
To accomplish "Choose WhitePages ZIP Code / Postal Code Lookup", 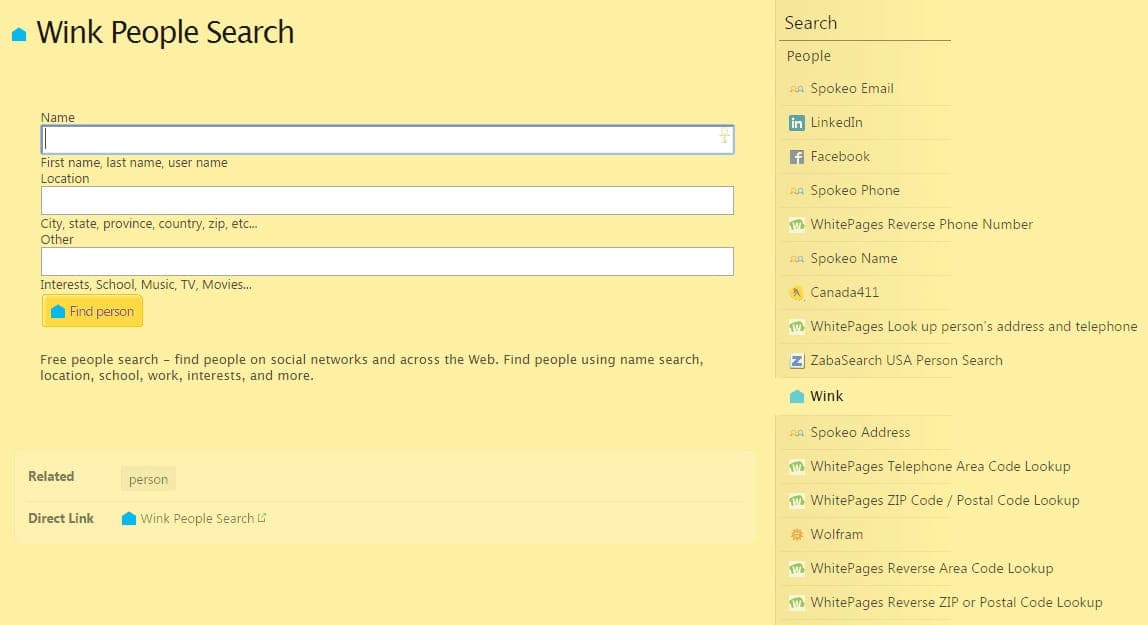I will click(x=944, y=500).
